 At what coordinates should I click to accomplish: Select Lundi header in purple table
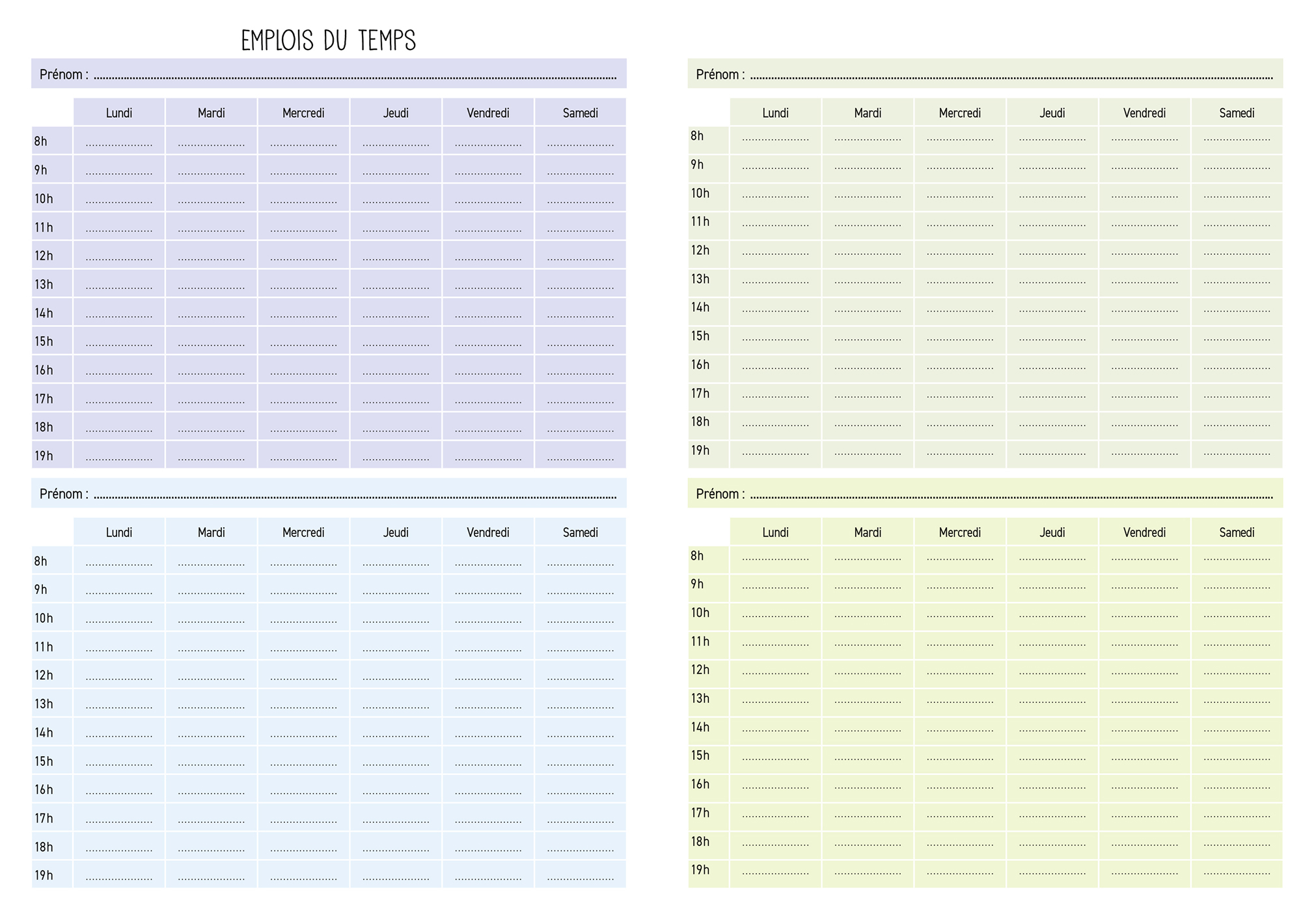(119, 113)
